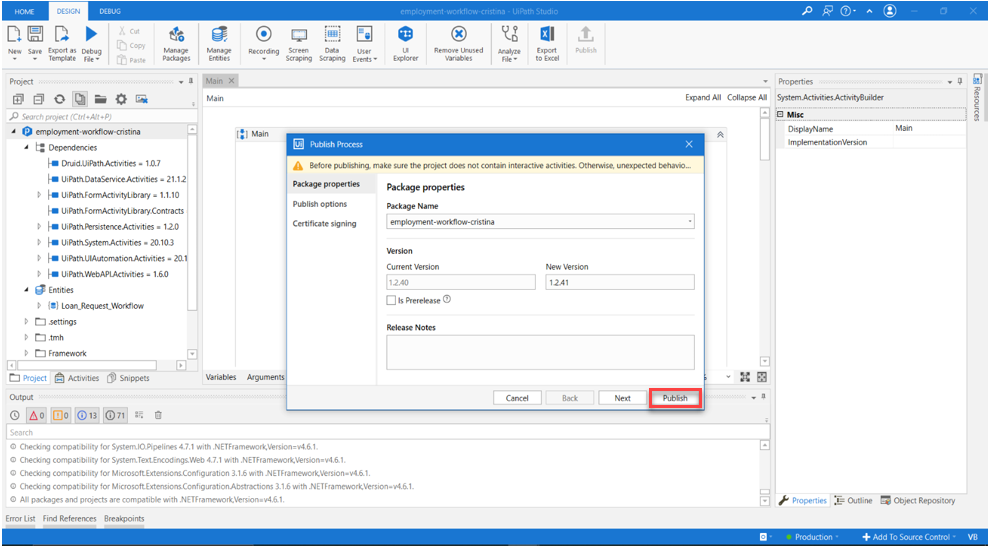Open the Variables panel

pos(221,377)
